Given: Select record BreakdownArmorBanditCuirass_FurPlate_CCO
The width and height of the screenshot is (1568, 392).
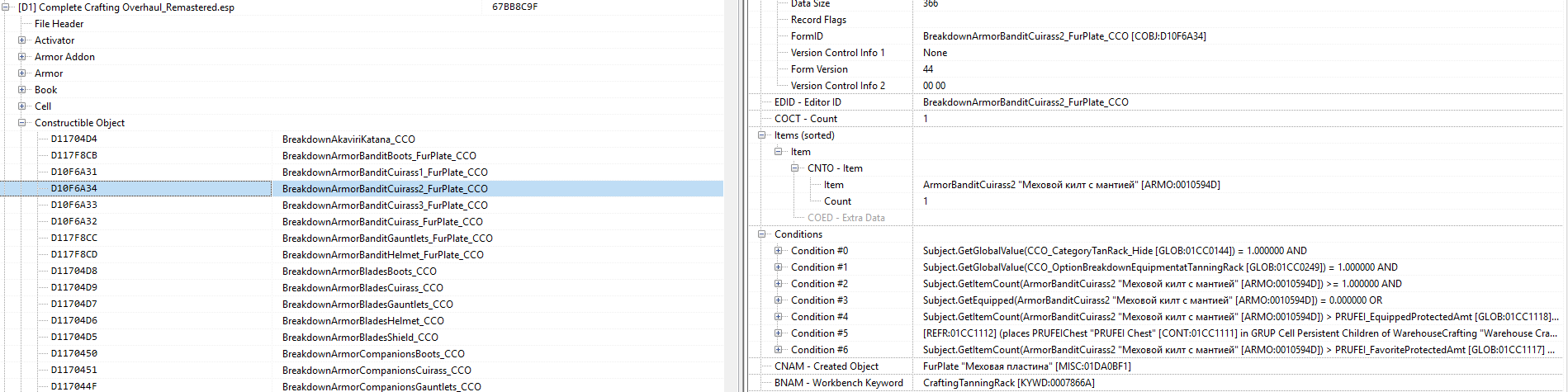Looking at the screenshot, I should [x=382, y=222].
